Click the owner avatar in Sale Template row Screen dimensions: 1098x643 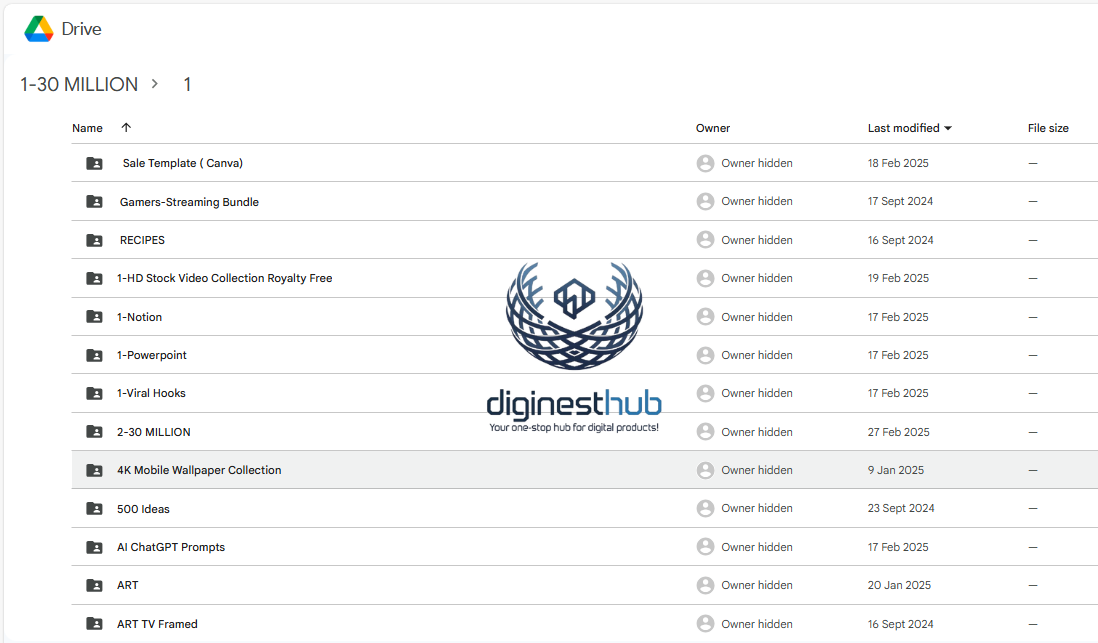click(705, 163)
